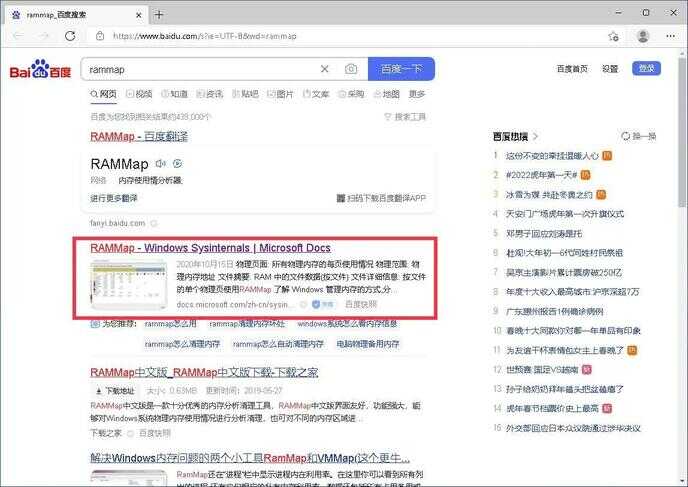Switch to the 文库 tab
The image size is (688, 487).
point(316,94)
